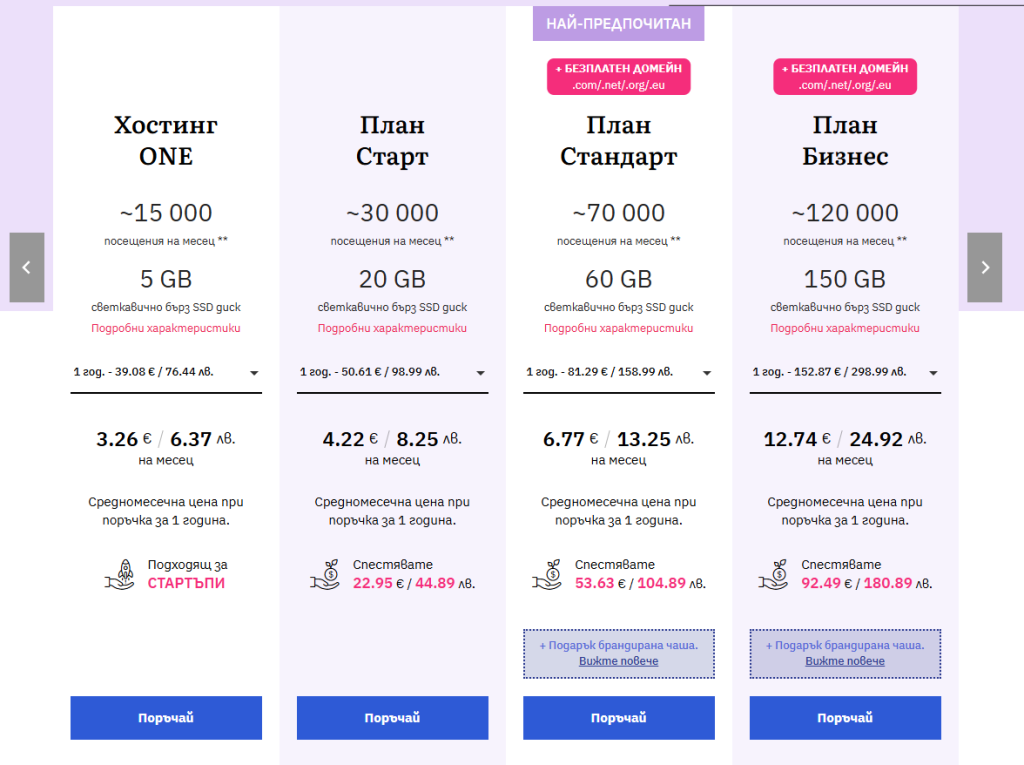The height and width of the screenshot is (765, 1024).
Task: Open the План Стандарт billing period dropdown
Action: click(x=618, y=373)
